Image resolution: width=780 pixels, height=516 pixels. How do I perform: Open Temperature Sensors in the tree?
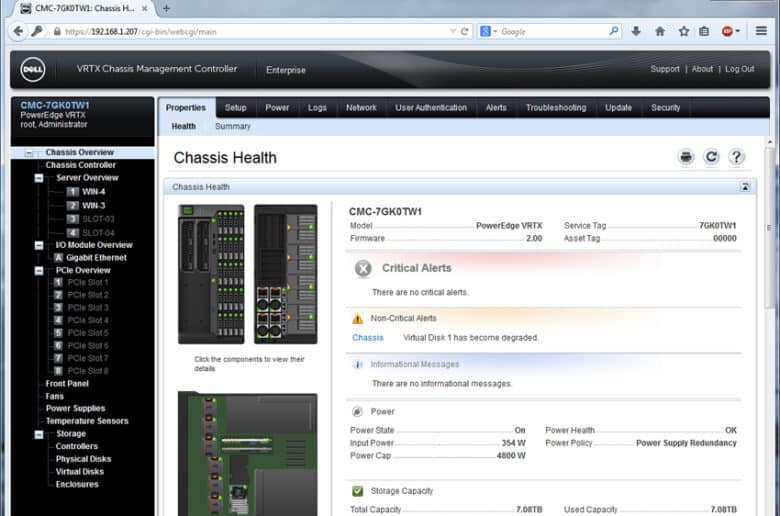87,420
